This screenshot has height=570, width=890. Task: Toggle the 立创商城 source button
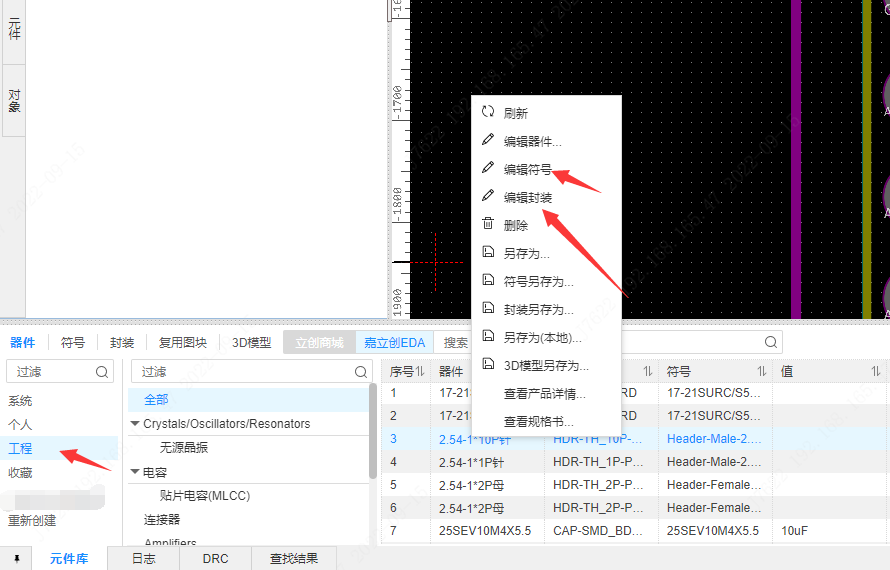coord(319,342)
